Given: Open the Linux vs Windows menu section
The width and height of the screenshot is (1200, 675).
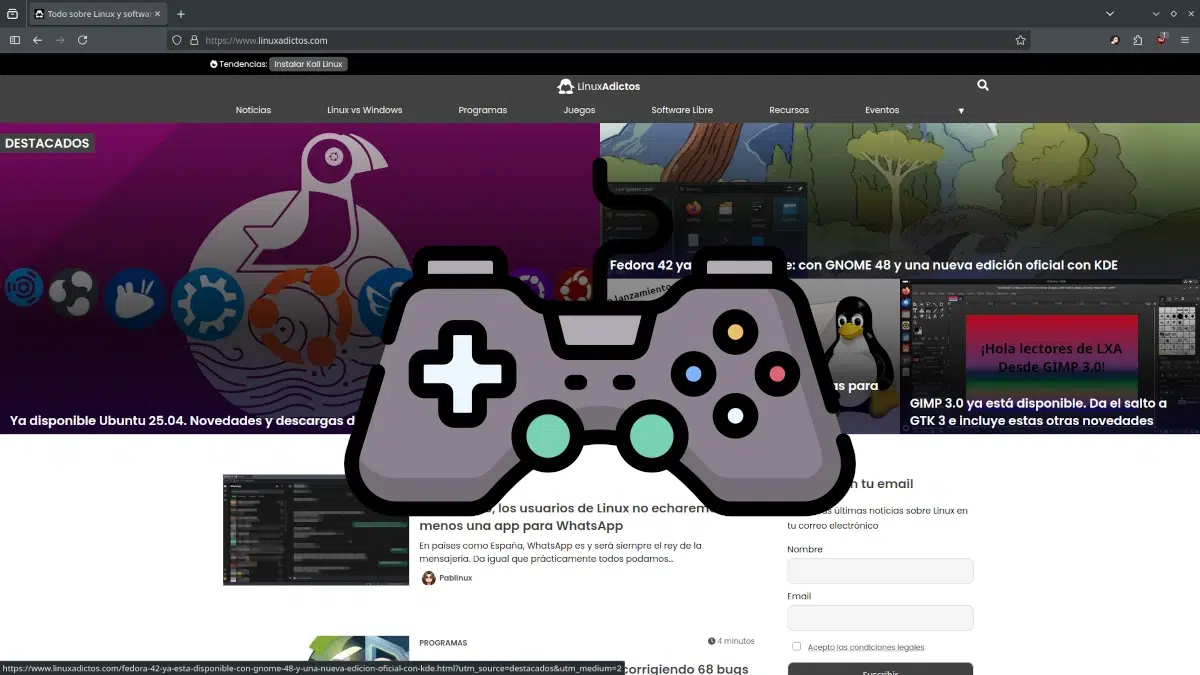Looking at the screenshot, I should tap(364, 110).
